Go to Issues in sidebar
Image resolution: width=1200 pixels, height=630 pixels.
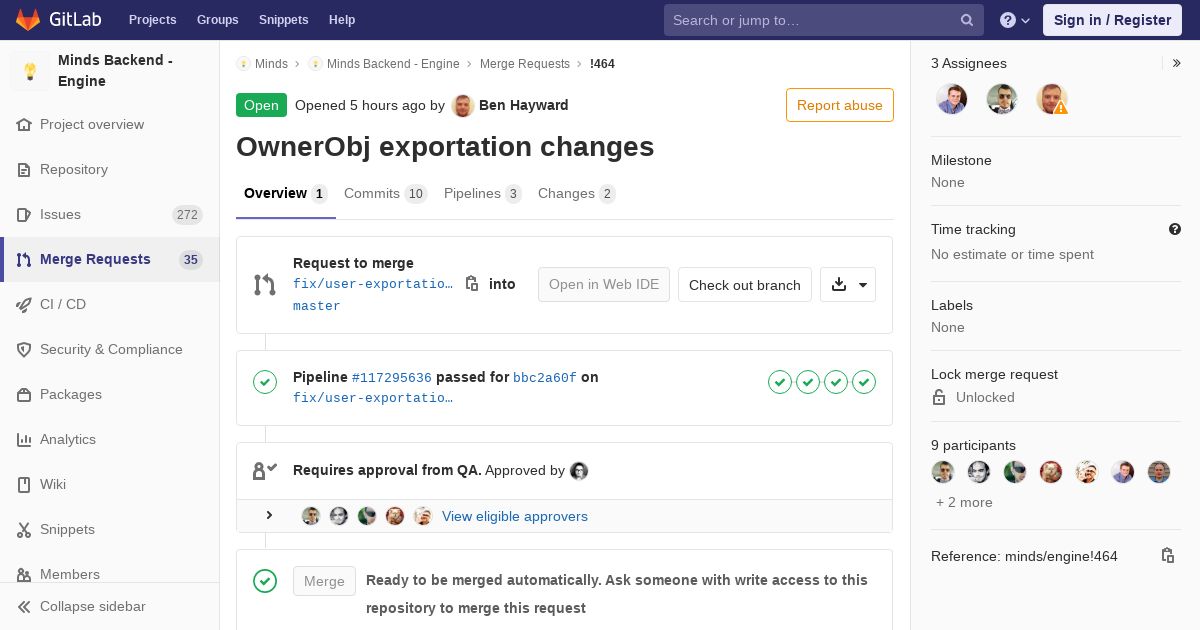pos(60,214)
